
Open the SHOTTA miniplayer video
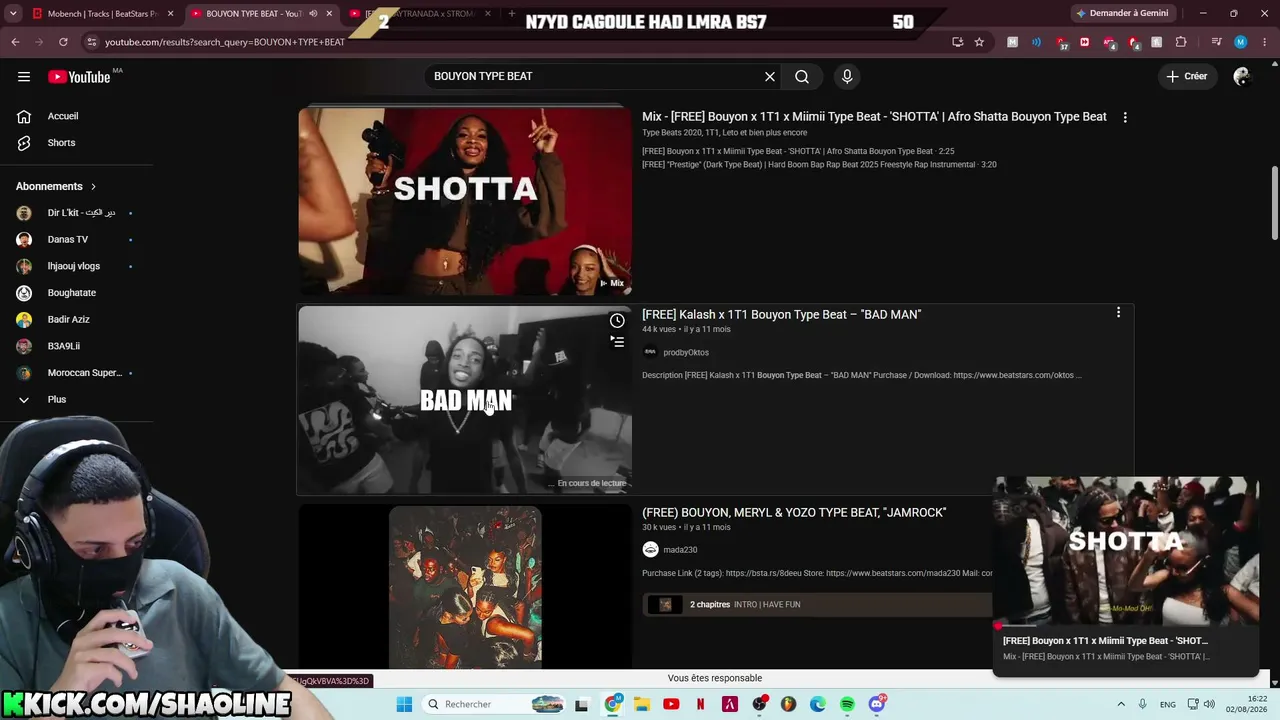1126,551
